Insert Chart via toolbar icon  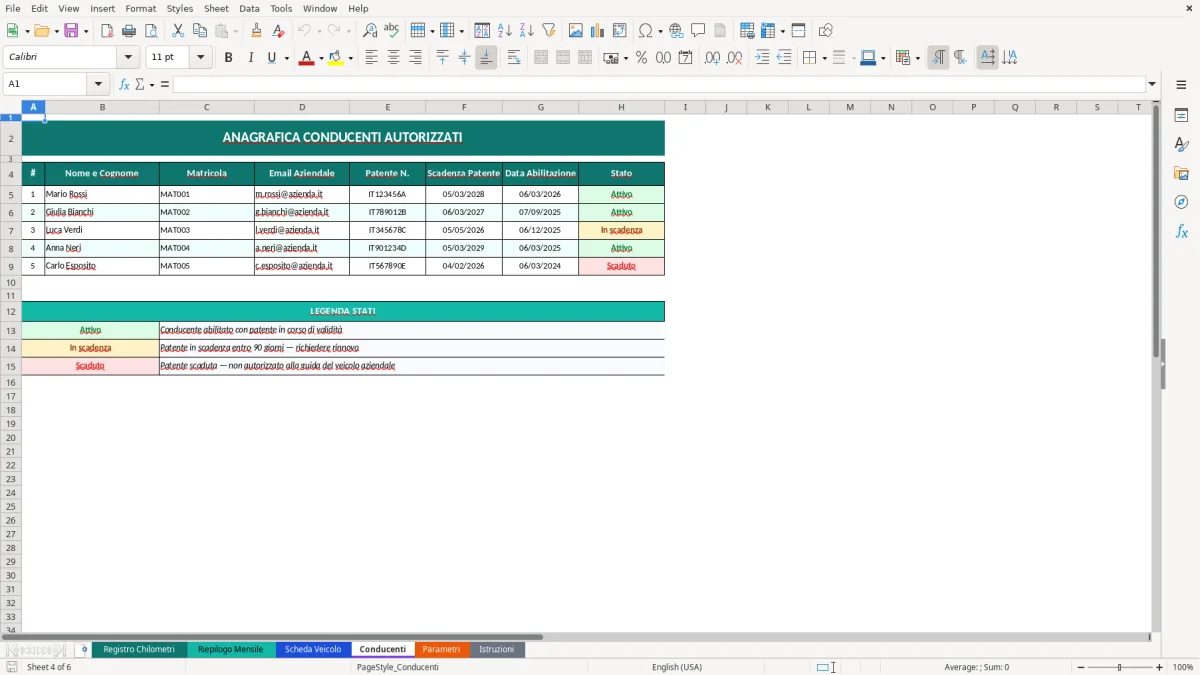(x=598, y=31)
